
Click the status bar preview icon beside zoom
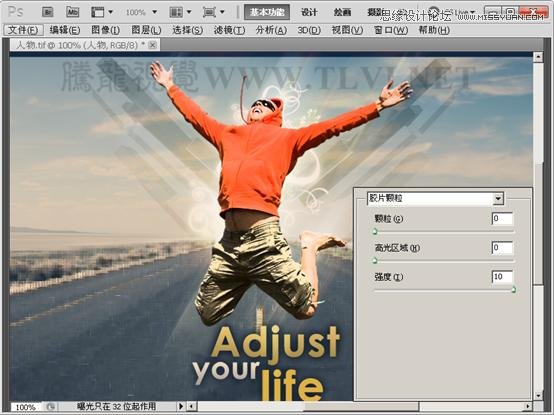50,407
